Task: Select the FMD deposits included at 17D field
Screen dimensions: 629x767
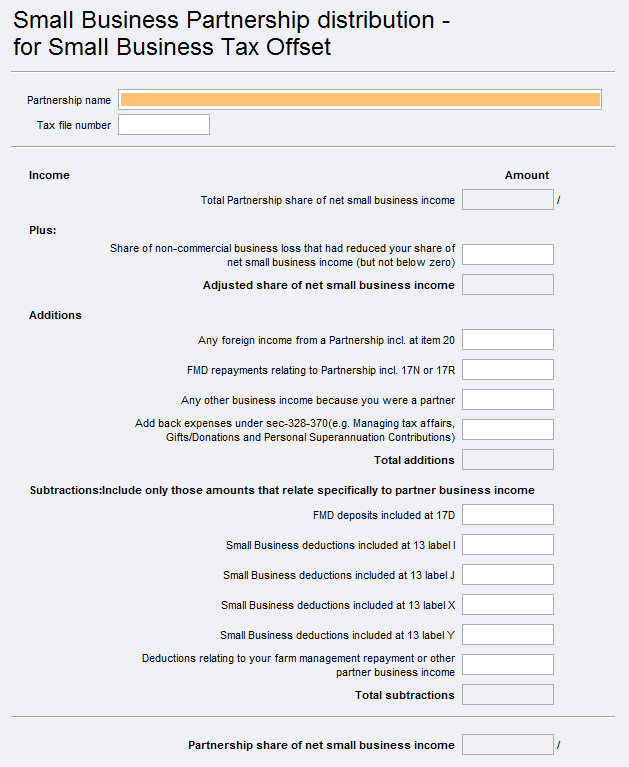Action: point(507,515)
